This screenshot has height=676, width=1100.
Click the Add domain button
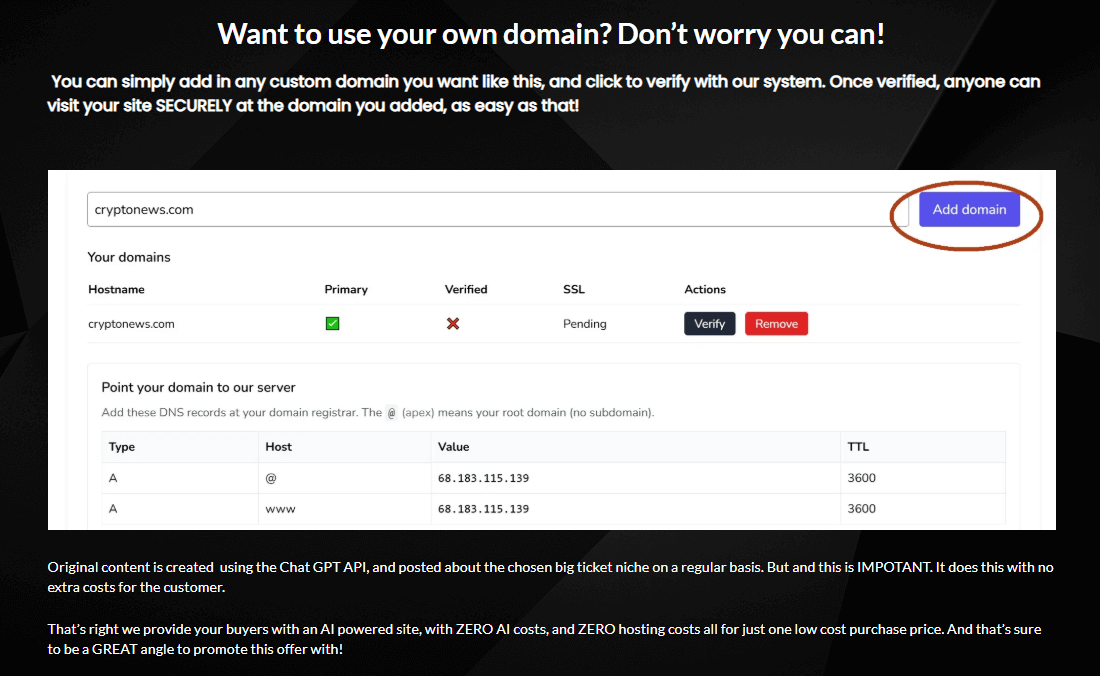pos(968,209)
